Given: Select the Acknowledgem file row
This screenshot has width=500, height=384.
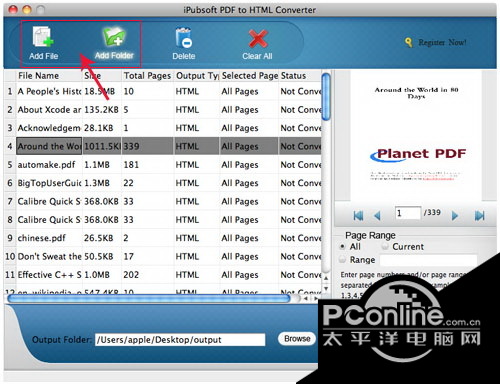Looking at the screenshot, I should tap(163, 128).
